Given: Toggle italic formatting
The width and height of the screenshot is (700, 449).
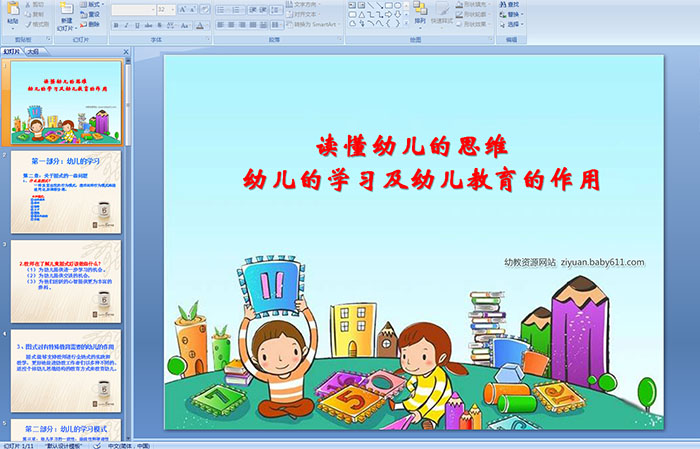Looking at the screenshot, I should point(126,26).
